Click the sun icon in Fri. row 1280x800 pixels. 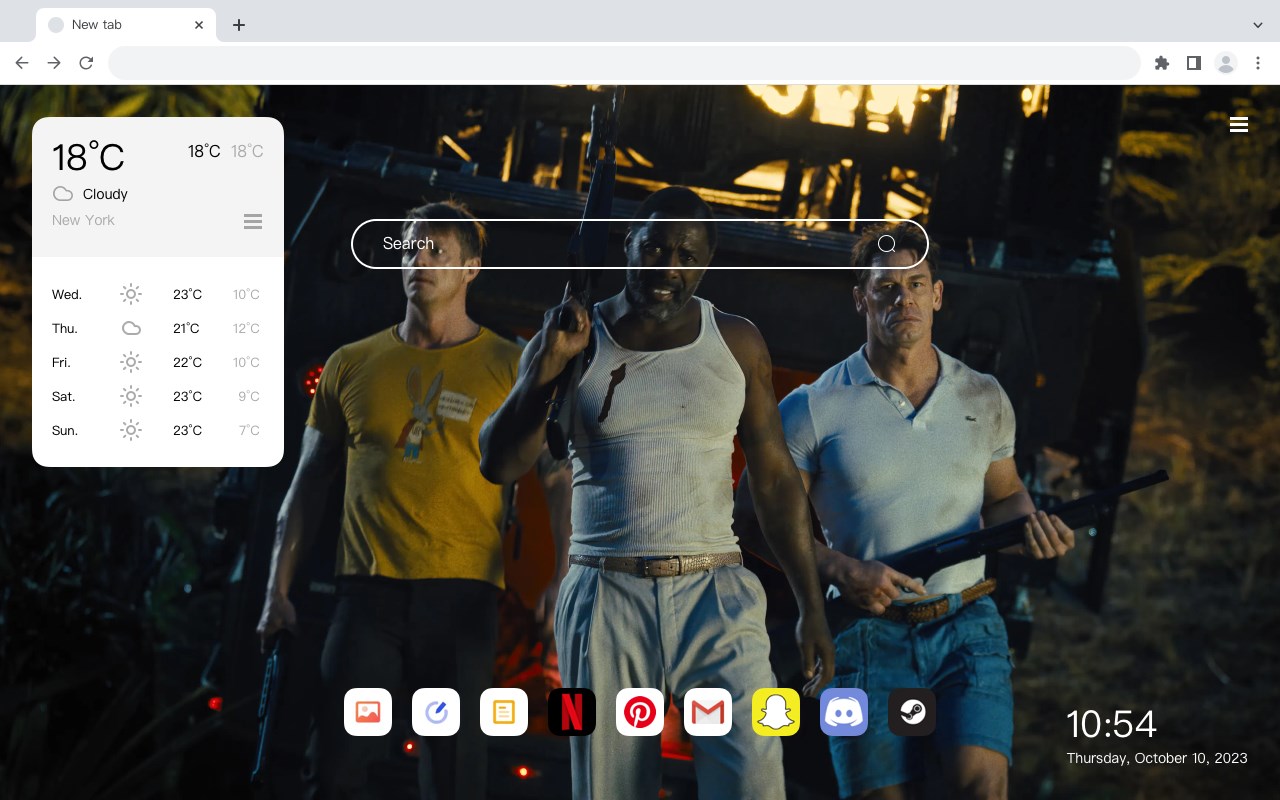coord(131,362)
